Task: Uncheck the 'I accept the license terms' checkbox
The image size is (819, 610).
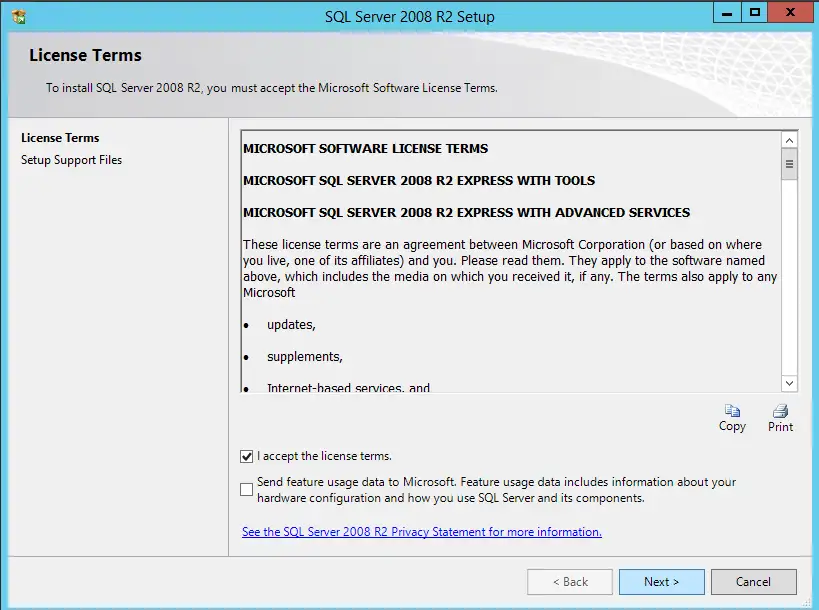Action: tap(247, 456)
